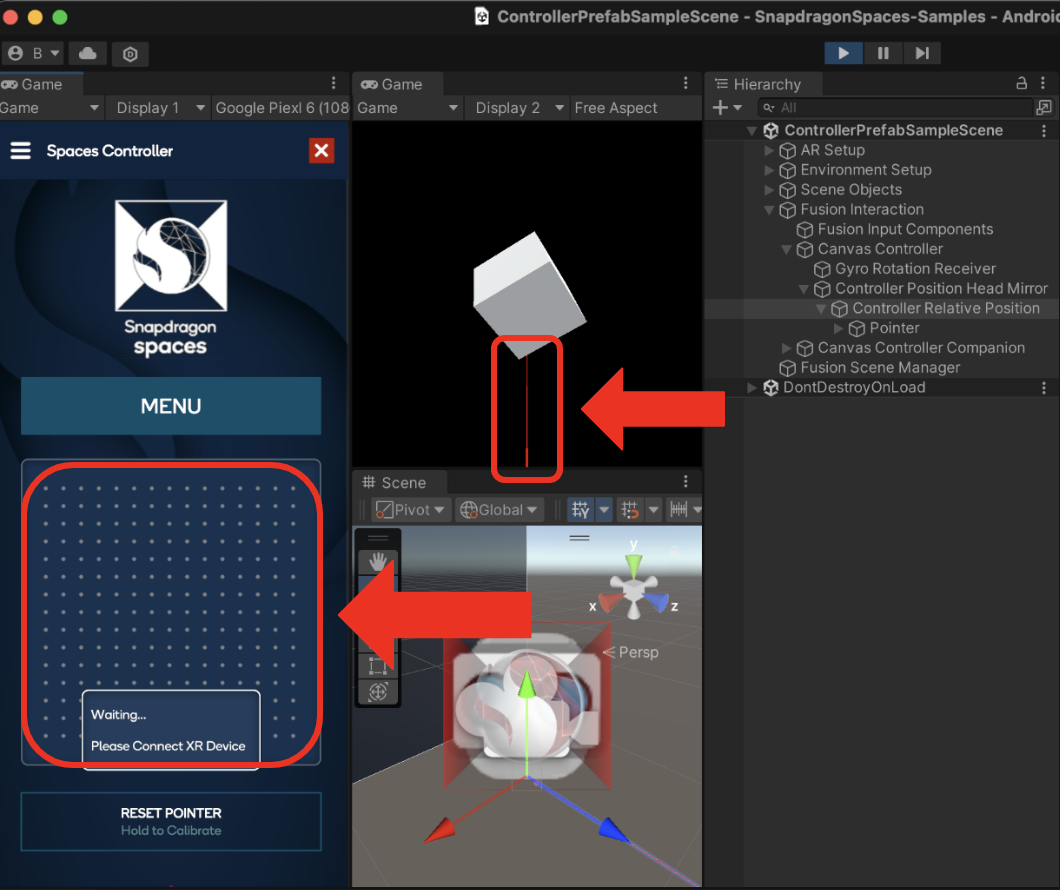
Task: Open the Free Aspect dropdown
Action: (x=635, y=108)
